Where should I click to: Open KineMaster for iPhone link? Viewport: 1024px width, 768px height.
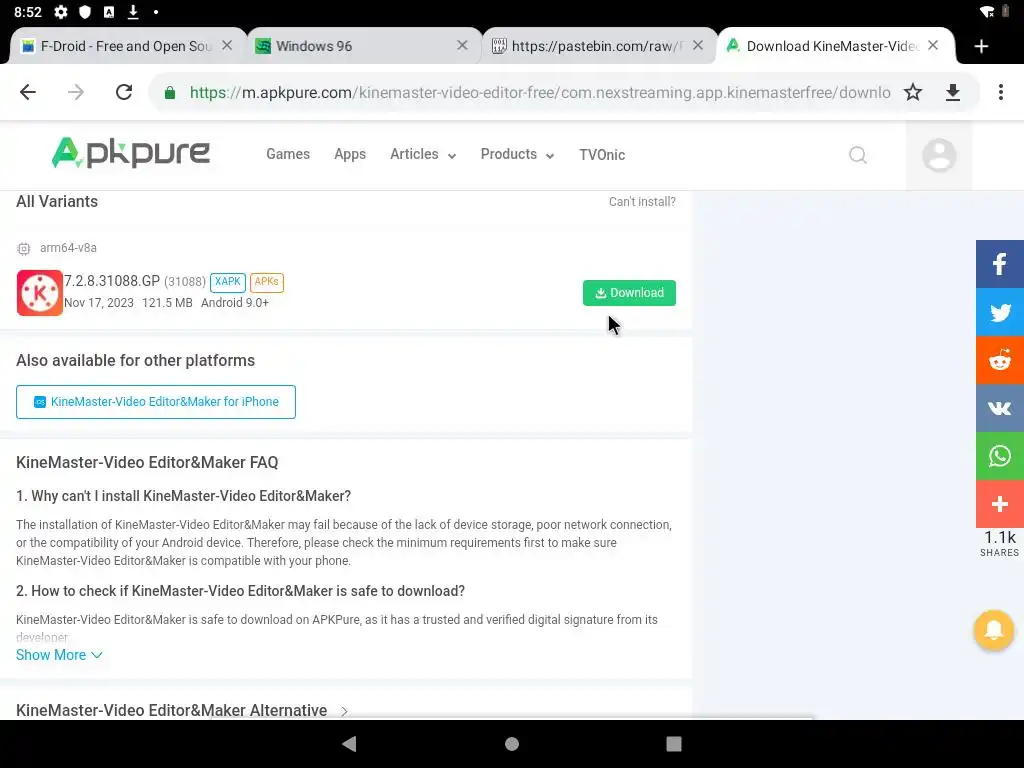pyautogui.click(x=155, y=402)
